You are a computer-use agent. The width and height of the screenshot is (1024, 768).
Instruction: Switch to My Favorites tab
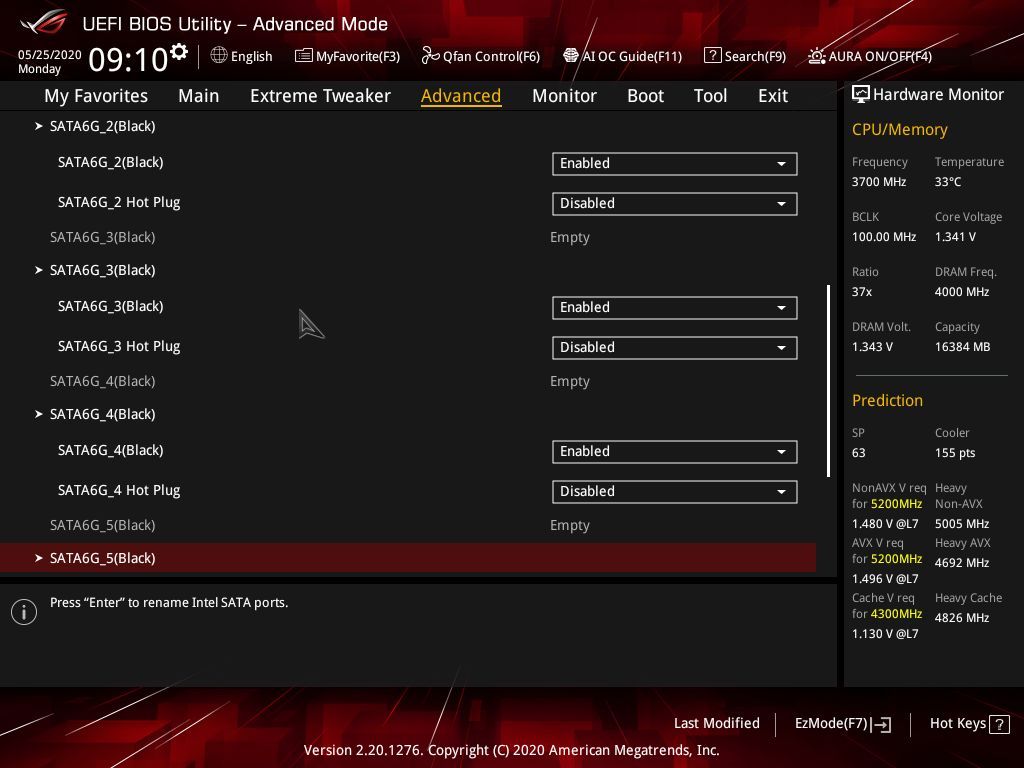pyautogui.click(x=96, y=95)
